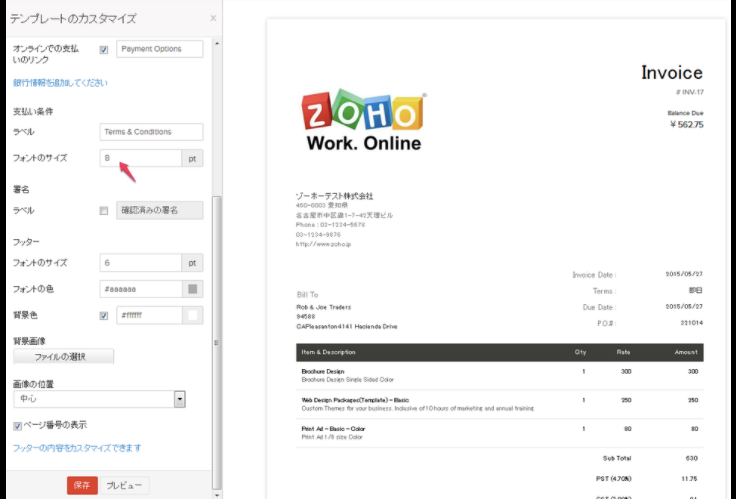Click the scrollbar down arrow in settings panel
The image size is (736, 499).
[x=217, y=495]
